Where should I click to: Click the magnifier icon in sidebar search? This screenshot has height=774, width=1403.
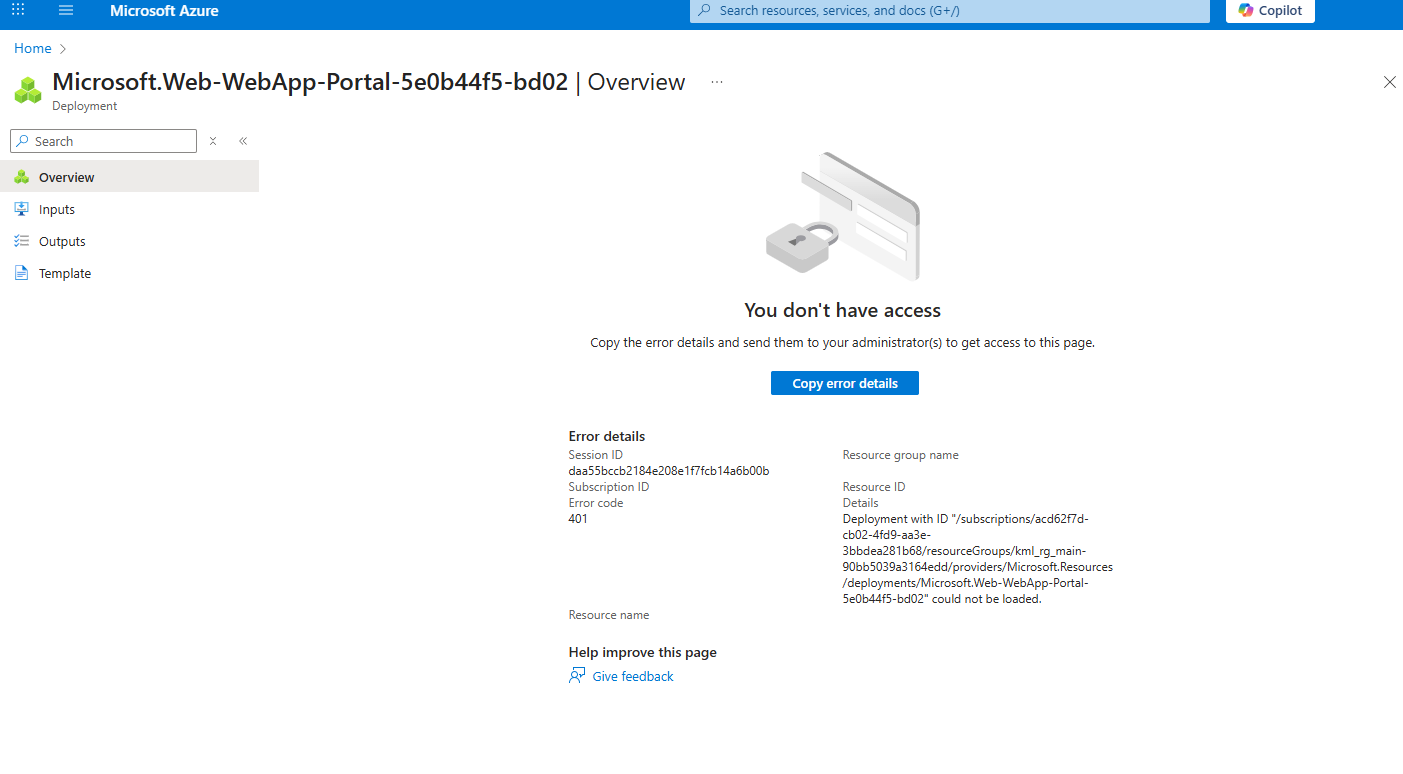pyautogui.click(x=23, y=141)
